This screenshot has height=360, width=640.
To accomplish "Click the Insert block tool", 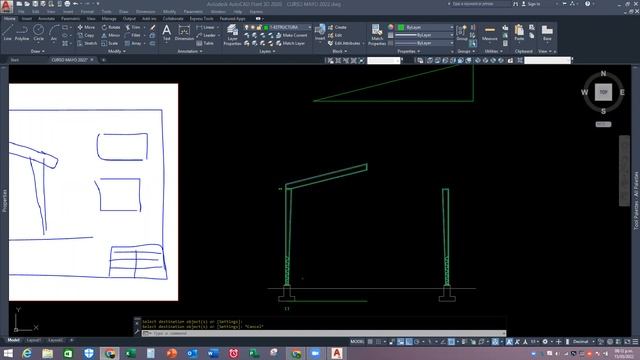I will click(320, 33).
